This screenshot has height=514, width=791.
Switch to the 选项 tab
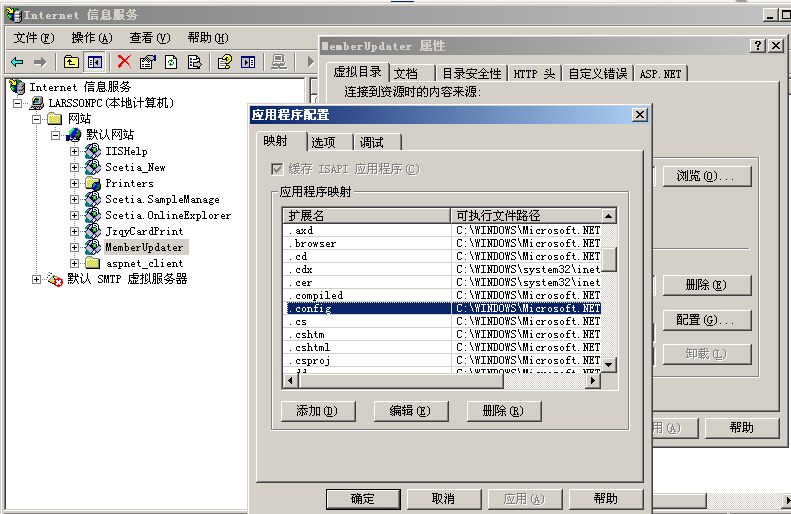(x=323, y=142)
